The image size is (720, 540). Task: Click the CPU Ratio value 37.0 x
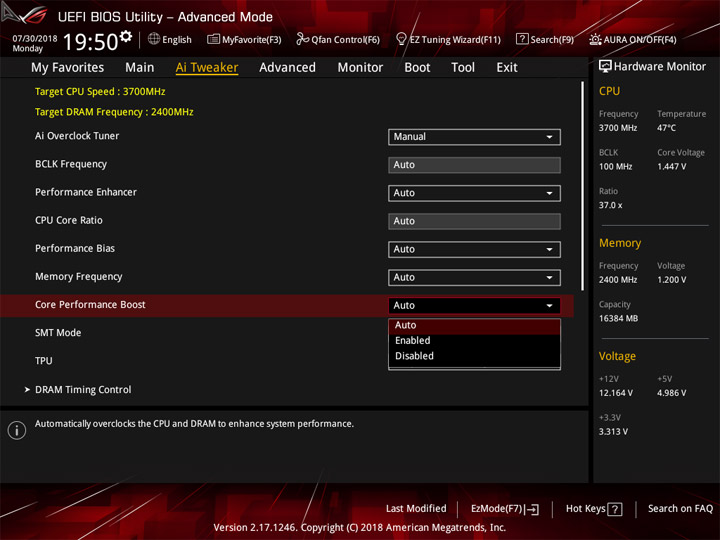(610, 205)
